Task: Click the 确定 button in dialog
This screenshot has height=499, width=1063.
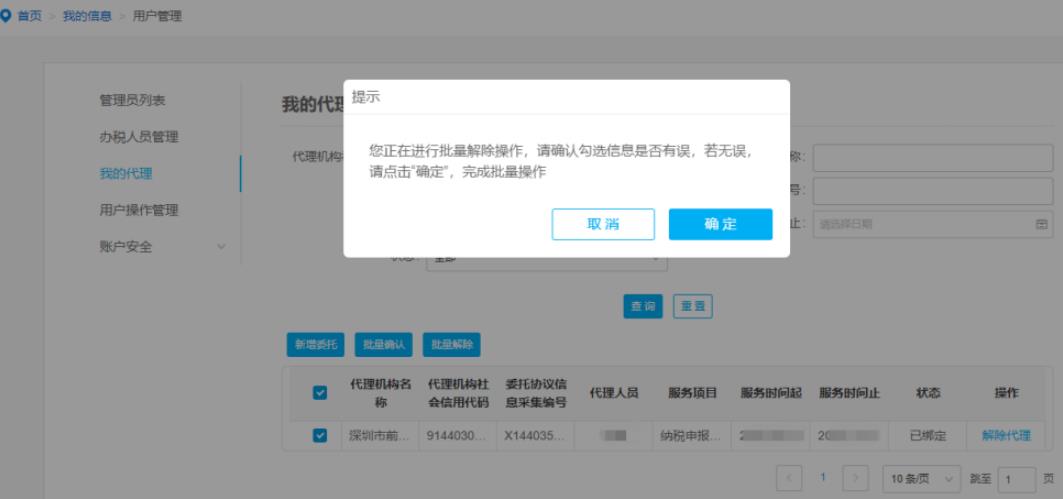Action: point(720,224)
